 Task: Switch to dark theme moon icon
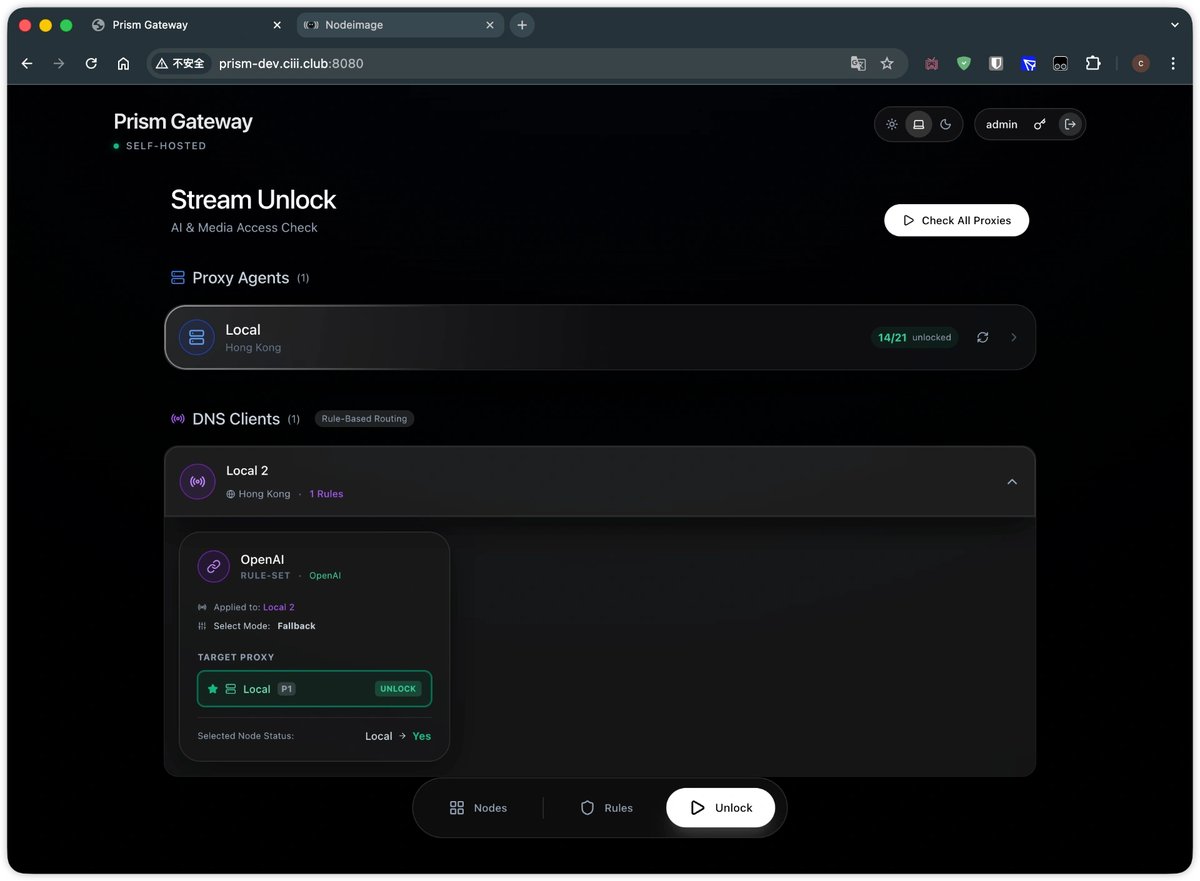[x=945, y=125]
